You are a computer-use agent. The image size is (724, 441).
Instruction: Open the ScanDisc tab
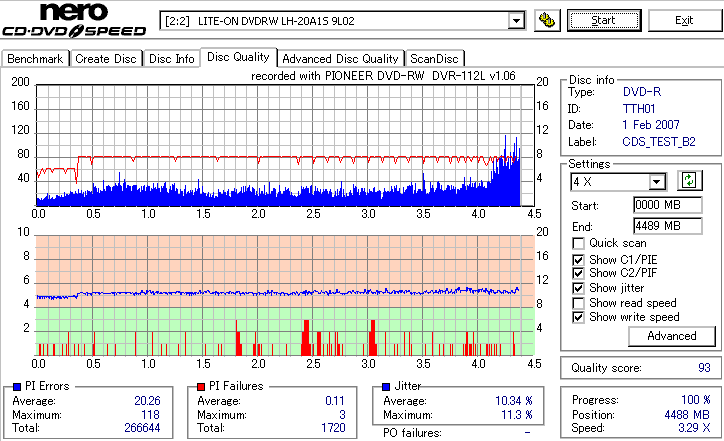click(x=434, y=59)
